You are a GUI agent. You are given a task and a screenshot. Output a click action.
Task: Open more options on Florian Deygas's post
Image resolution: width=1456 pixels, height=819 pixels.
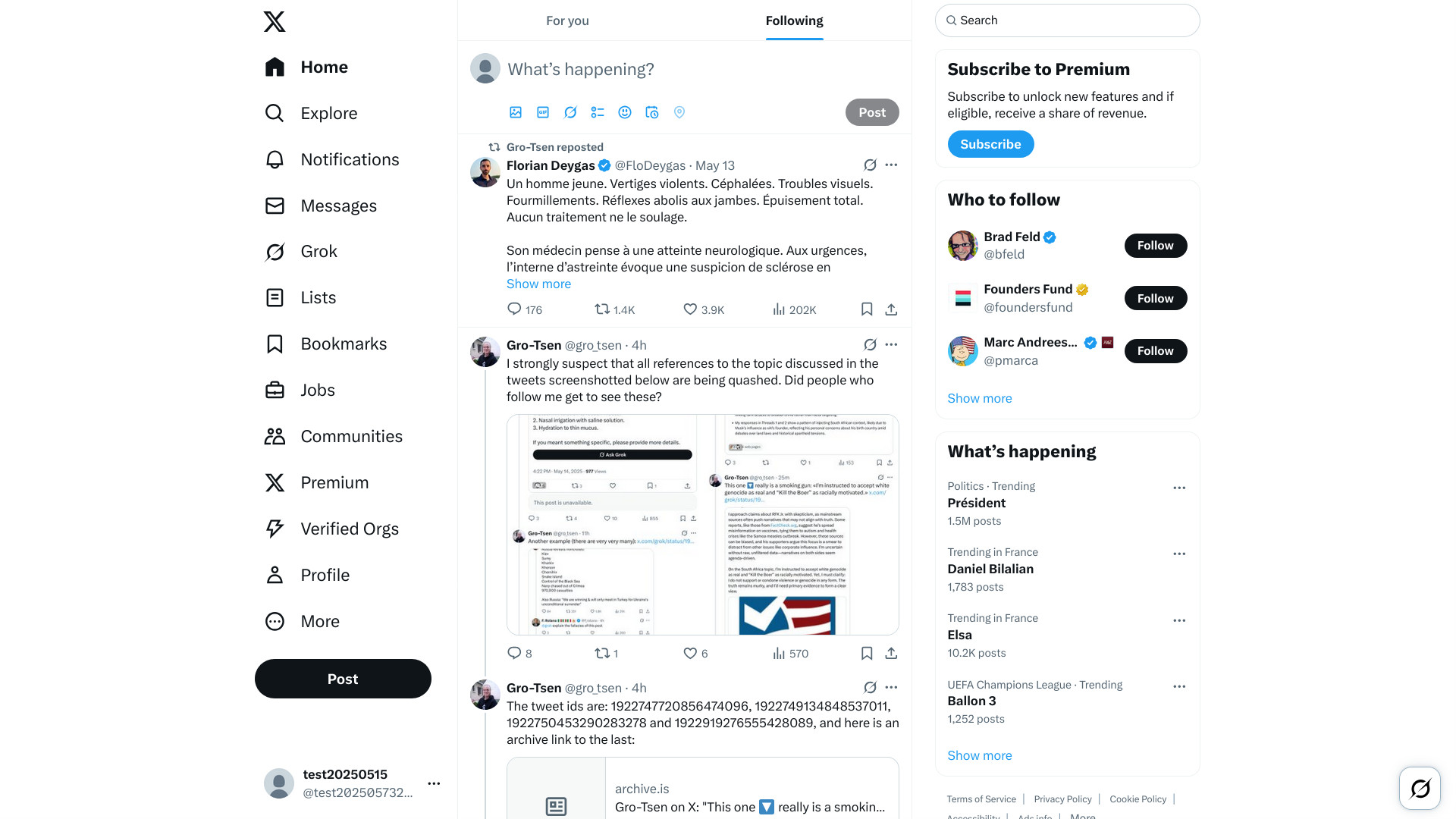coord(891,165)
